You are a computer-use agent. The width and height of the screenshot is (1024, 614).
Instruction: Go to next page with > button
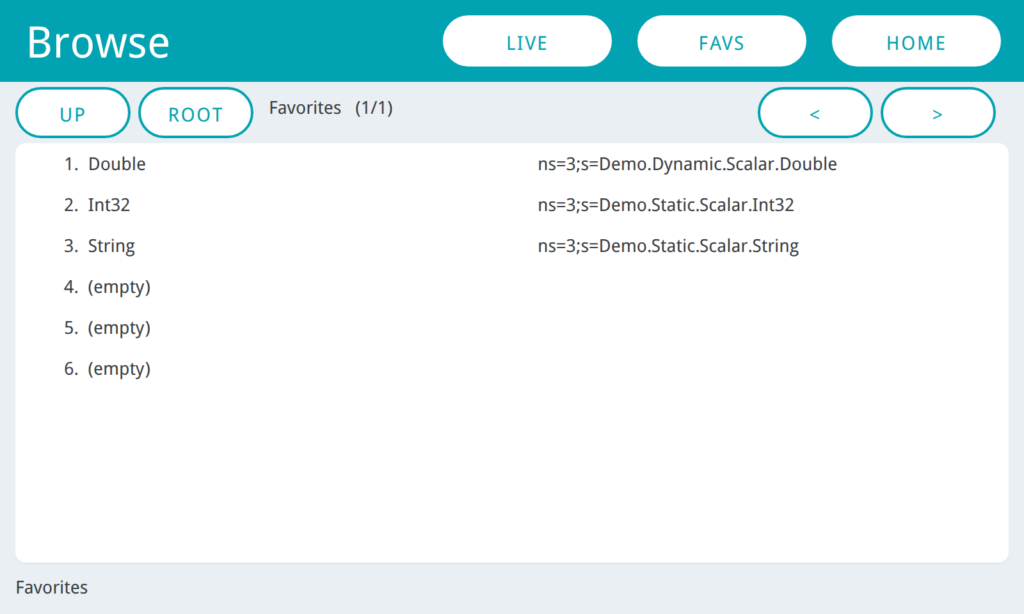(938, 113)
